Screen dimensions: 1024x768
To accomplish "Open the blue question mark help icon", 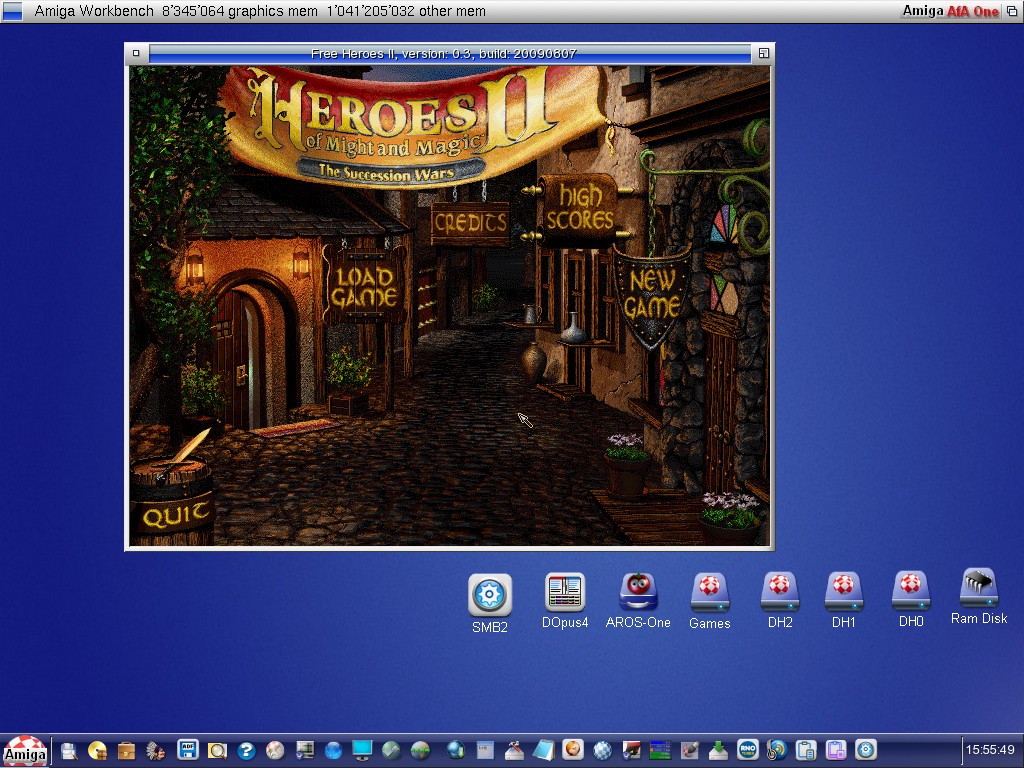I will pos(246,750).
